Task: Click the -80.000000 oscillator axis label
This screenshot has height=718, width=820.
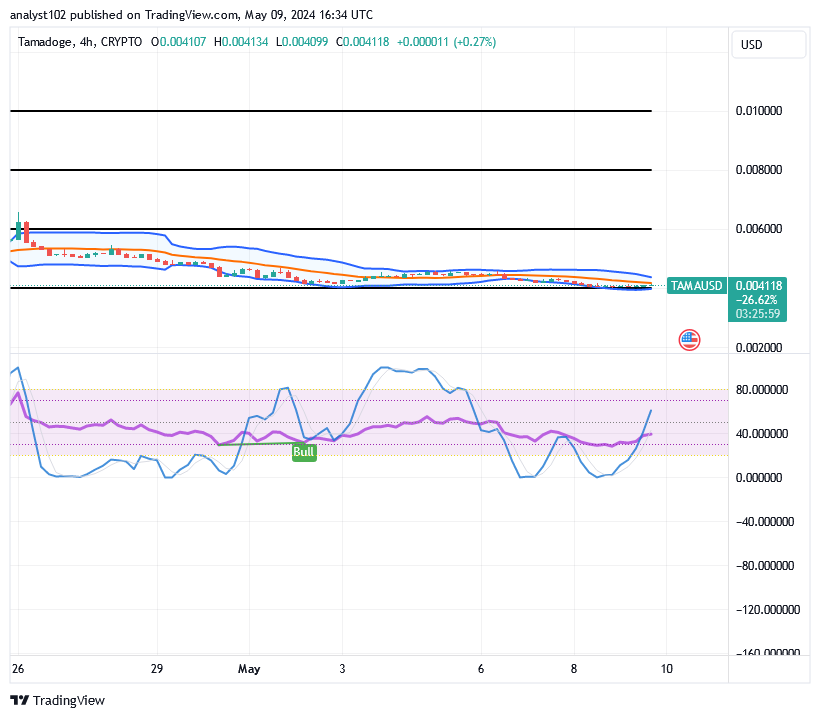Action: point(765,566)
